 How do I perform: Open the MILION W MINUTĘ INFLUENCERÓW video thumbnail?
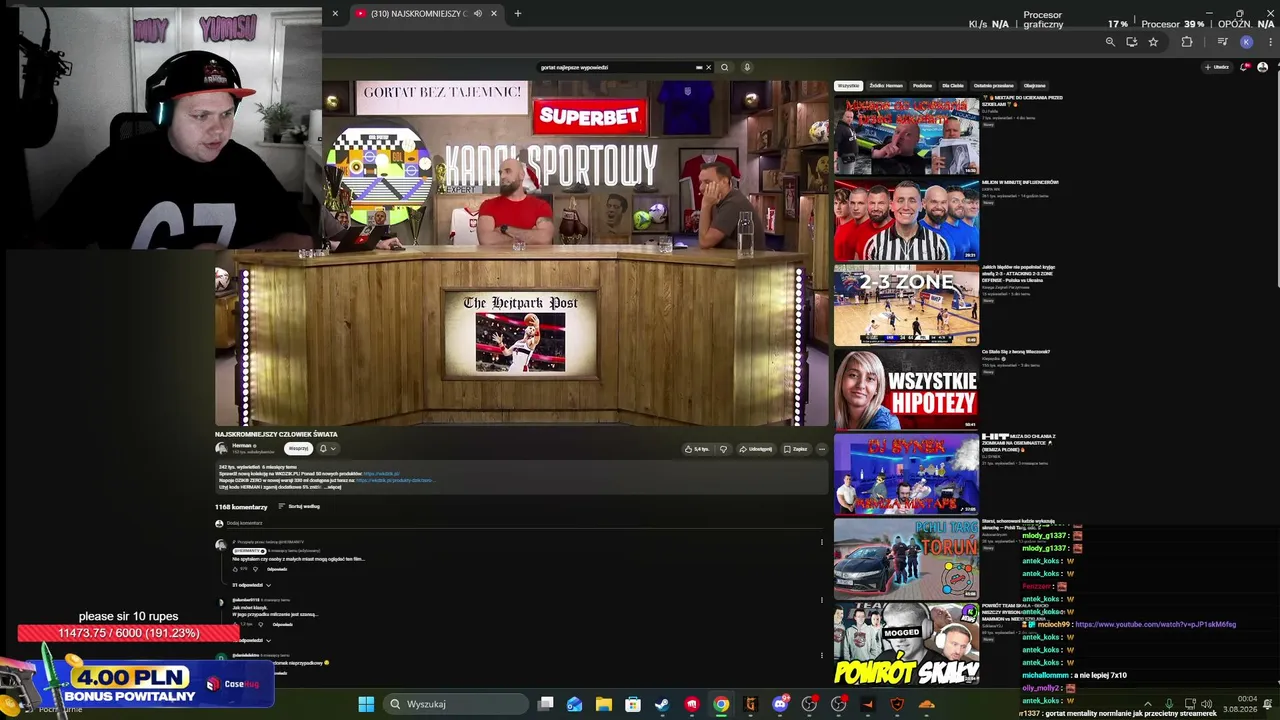[906, 219]
